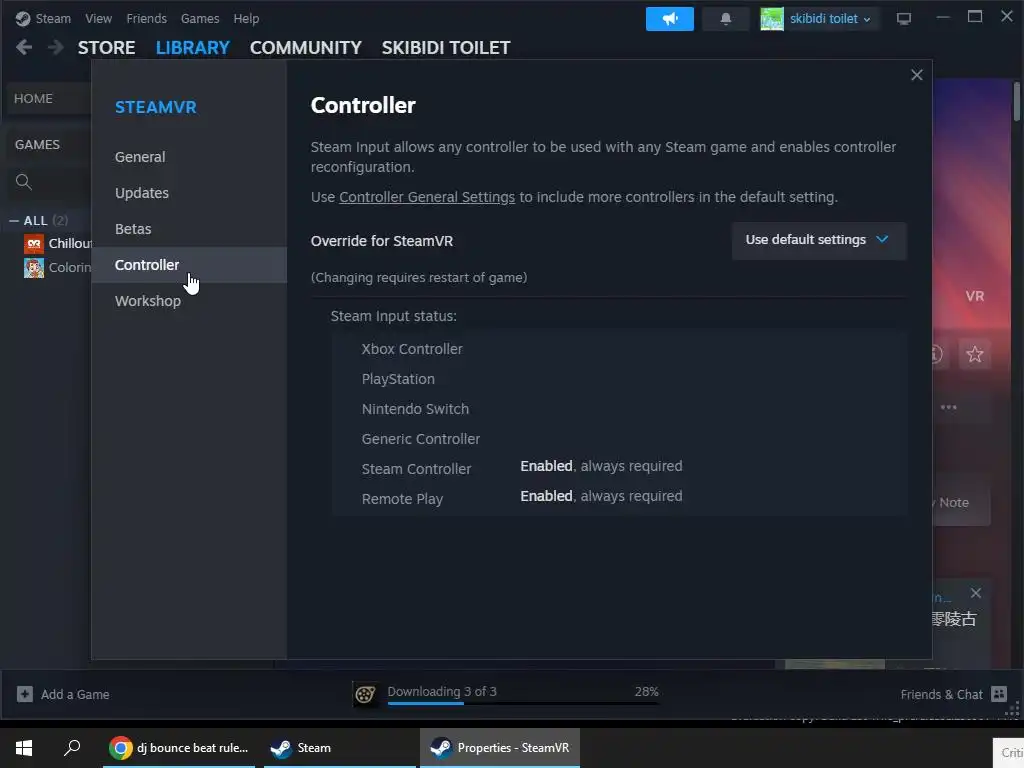1024x768 pixels.
Task: Click the skibidi toilet profile avatar
Action: point(771,19)
